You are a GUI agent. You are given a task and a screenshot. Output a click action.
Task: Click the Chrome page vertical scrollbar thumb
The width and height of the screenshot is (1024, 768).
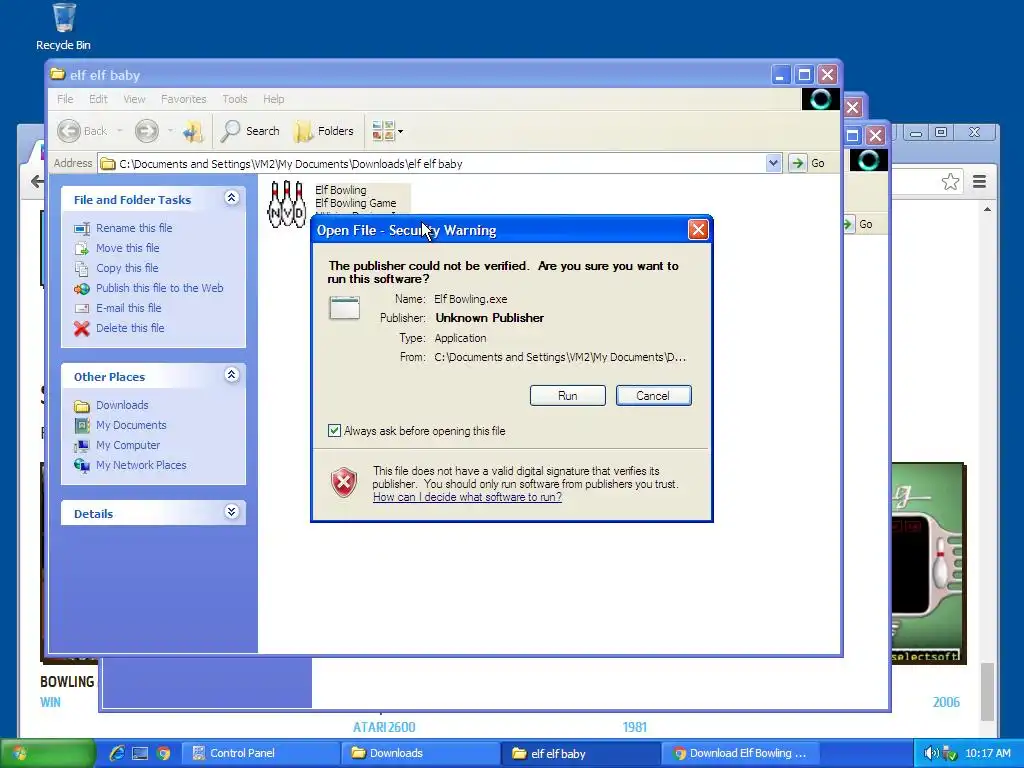(987, 691)
